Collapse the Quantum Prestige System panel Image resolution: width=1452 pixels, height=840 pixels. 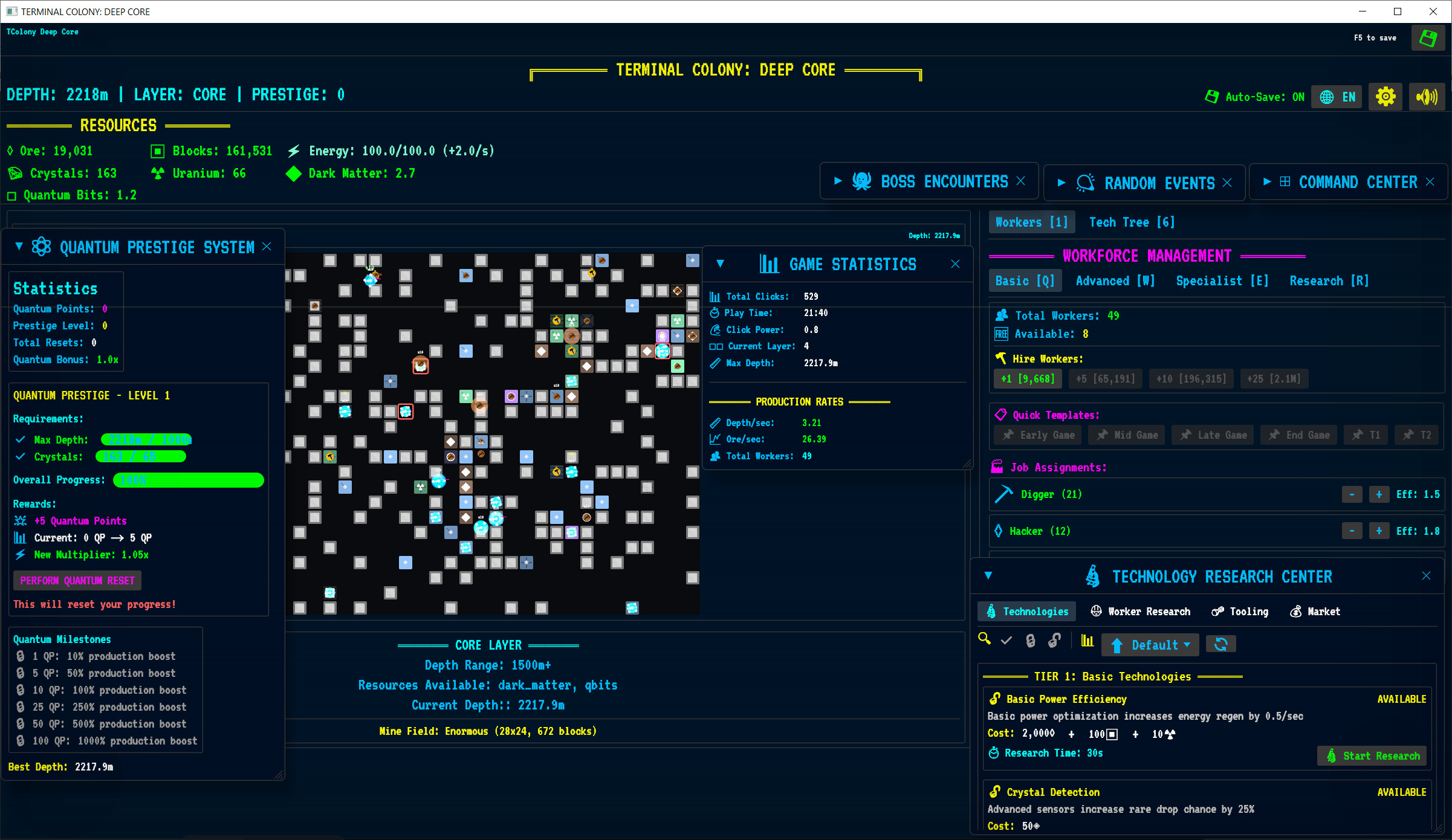(18, 246)
